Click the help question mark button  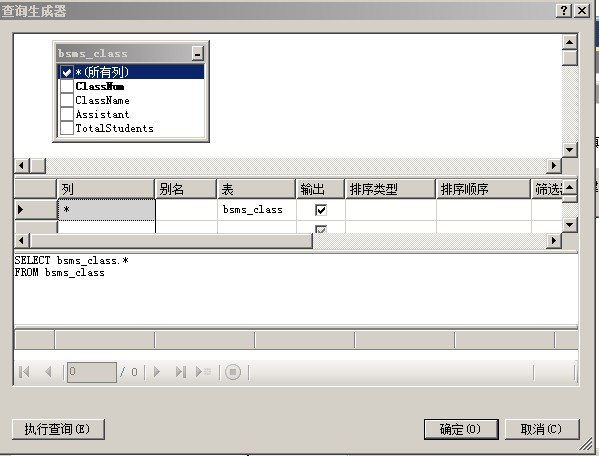click(x=564, y=10)
